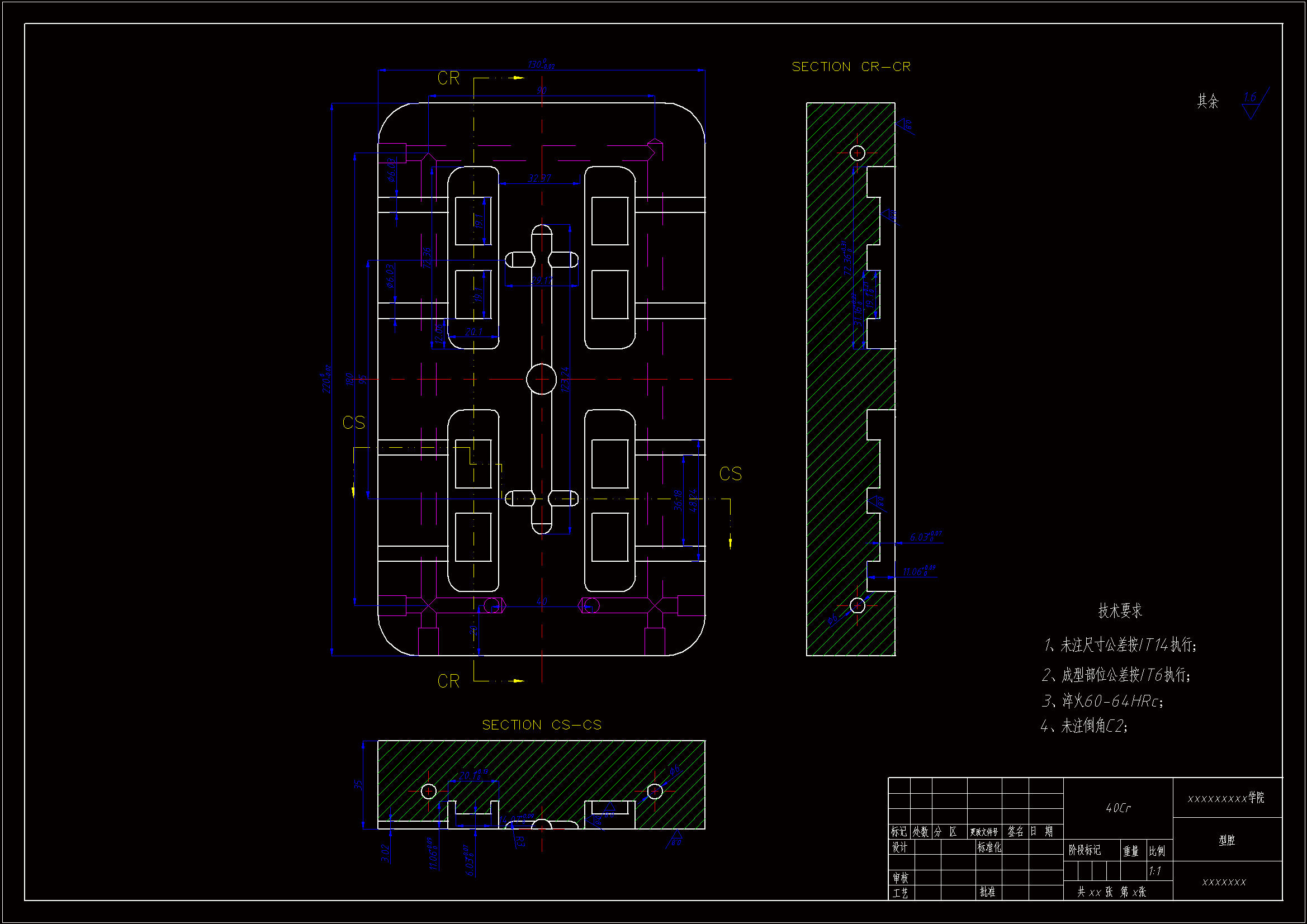Click the SECTION CS-CS title text
The image size is (1307, 924).
(541, 726)
